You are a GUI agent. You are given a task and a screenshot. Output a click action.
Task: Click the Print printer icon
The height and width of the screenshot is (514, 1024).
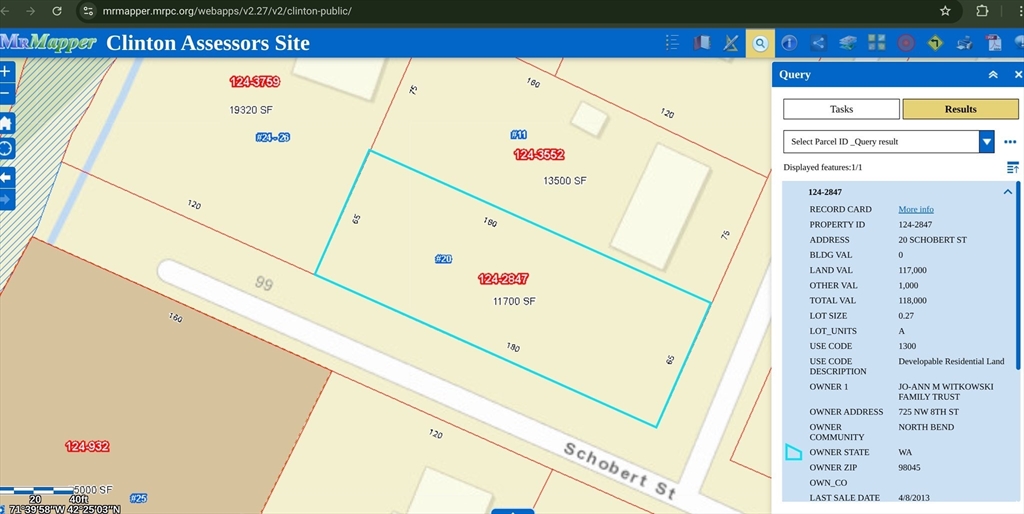[x=964, y=43]
